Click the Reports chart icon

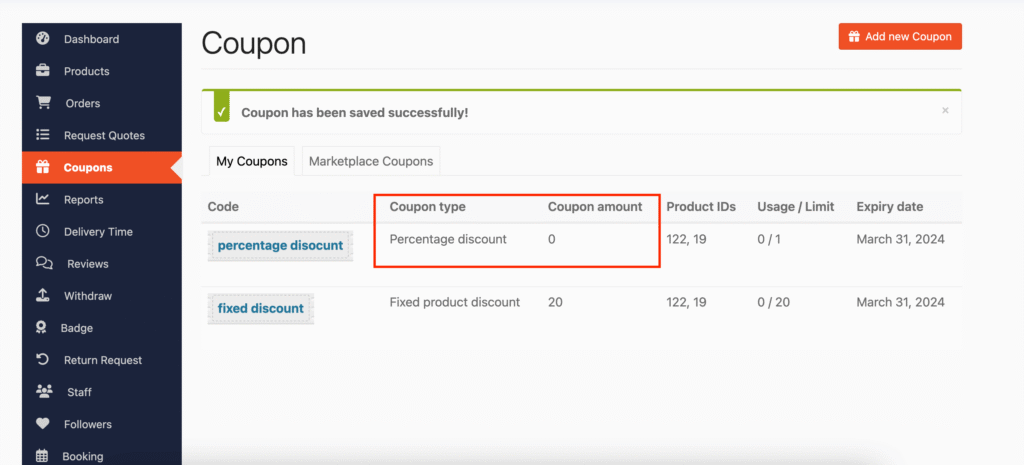[x=43, y=199]
